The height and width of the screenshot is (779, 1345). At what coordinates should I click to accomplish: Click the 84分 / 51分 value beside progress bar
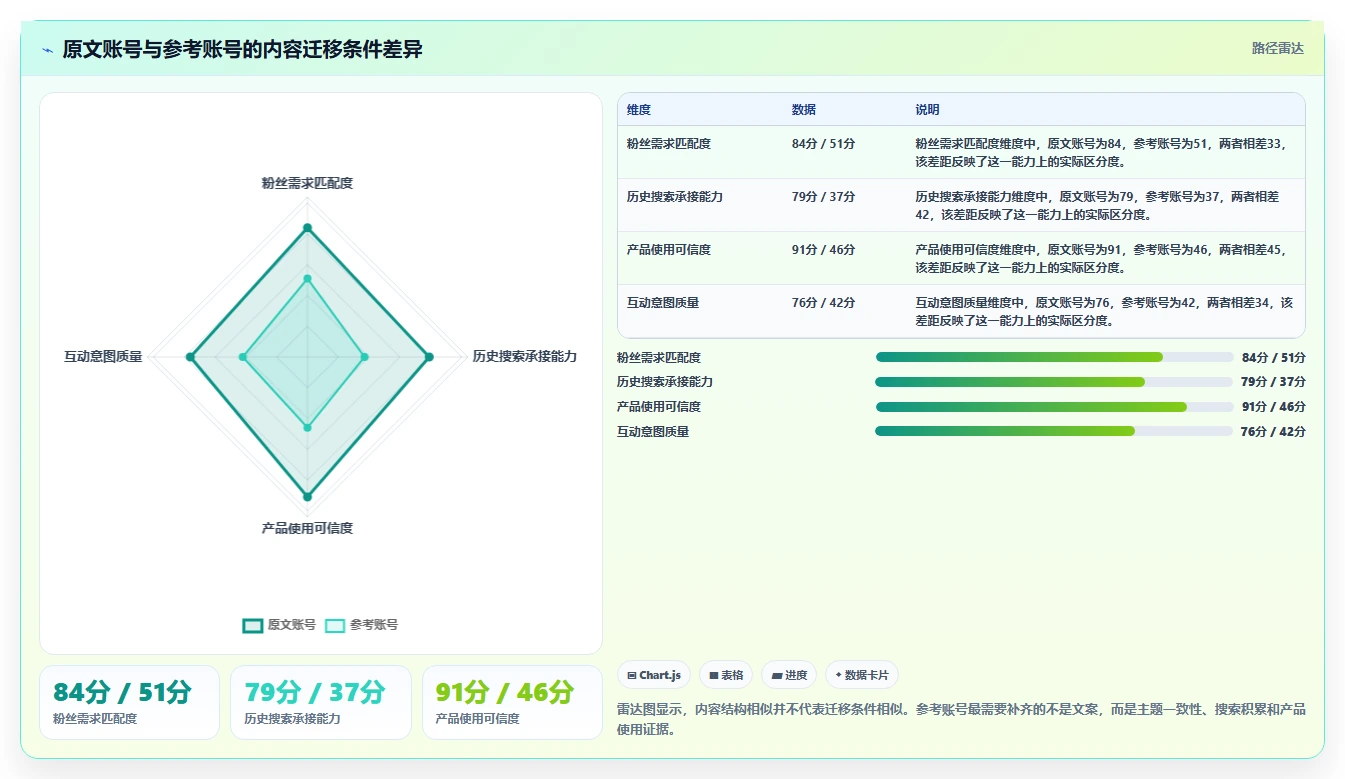[x=1274, y=357]
